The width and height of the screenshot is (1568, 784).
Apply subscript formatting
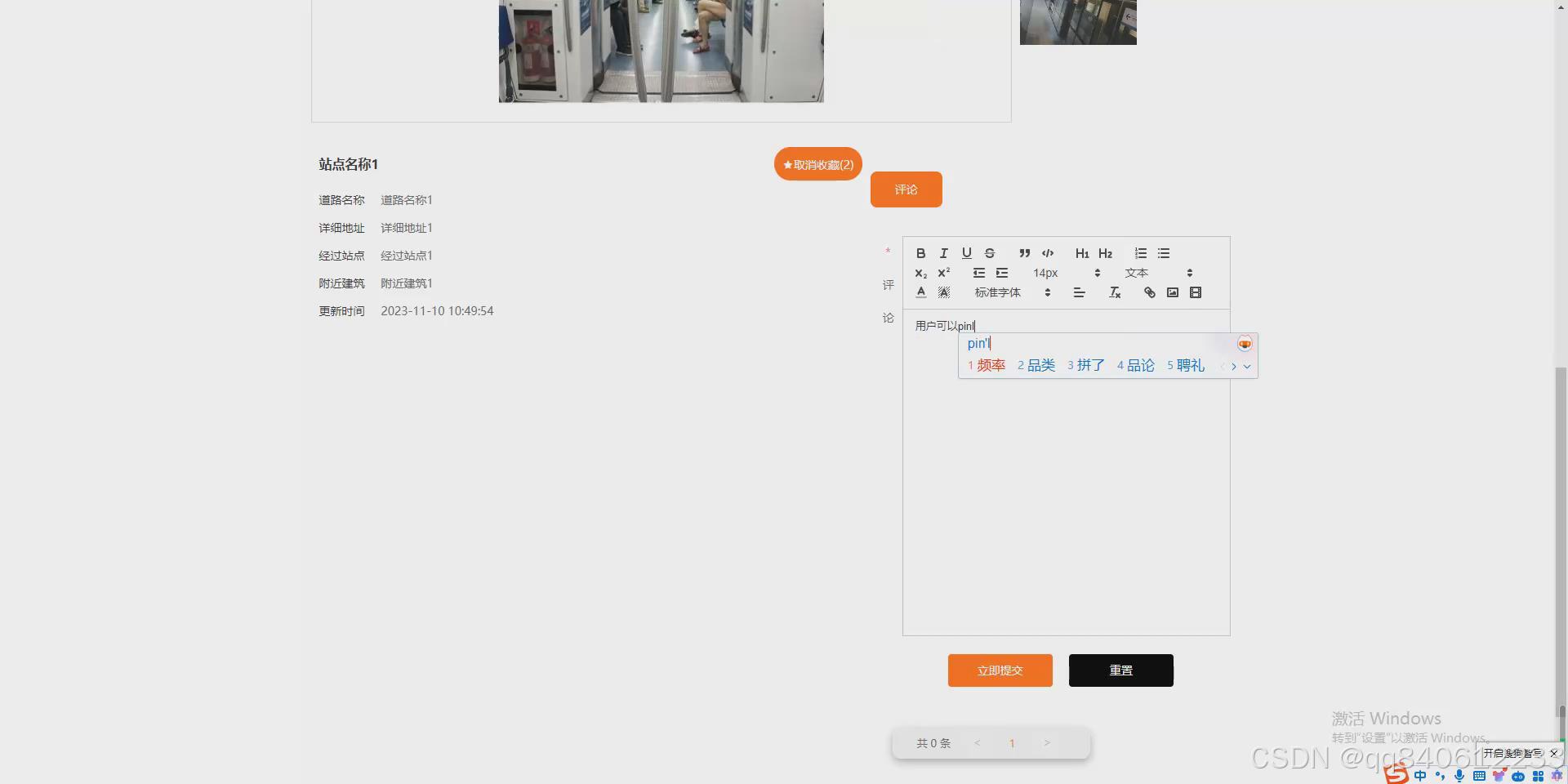tap(920, 273)
